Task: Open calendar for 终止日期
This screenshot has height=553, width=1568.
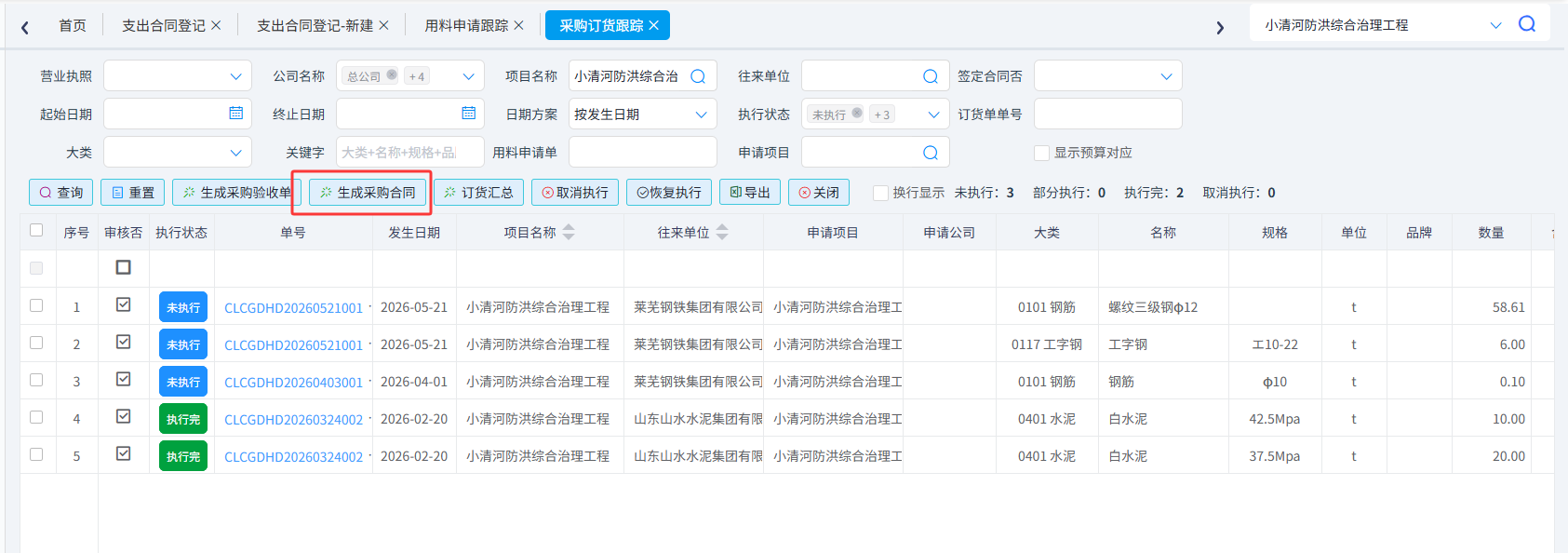Action: click(469, 114)
